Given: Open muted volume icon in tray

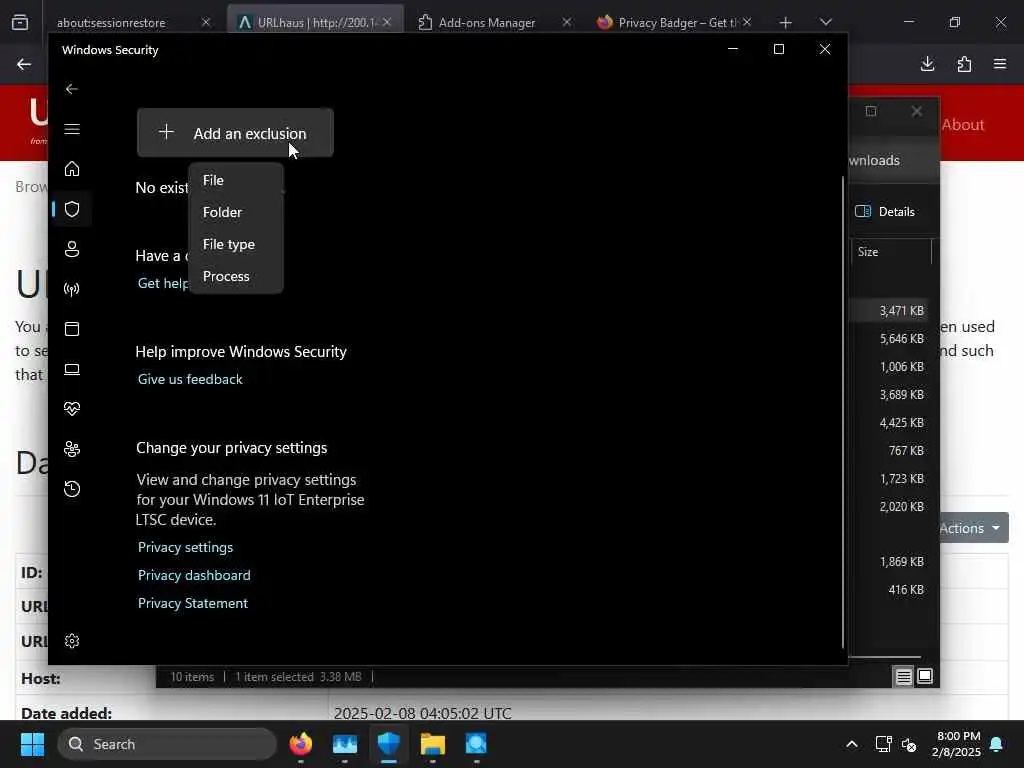Looking at the screenshot, I should [x=909, y=744].
